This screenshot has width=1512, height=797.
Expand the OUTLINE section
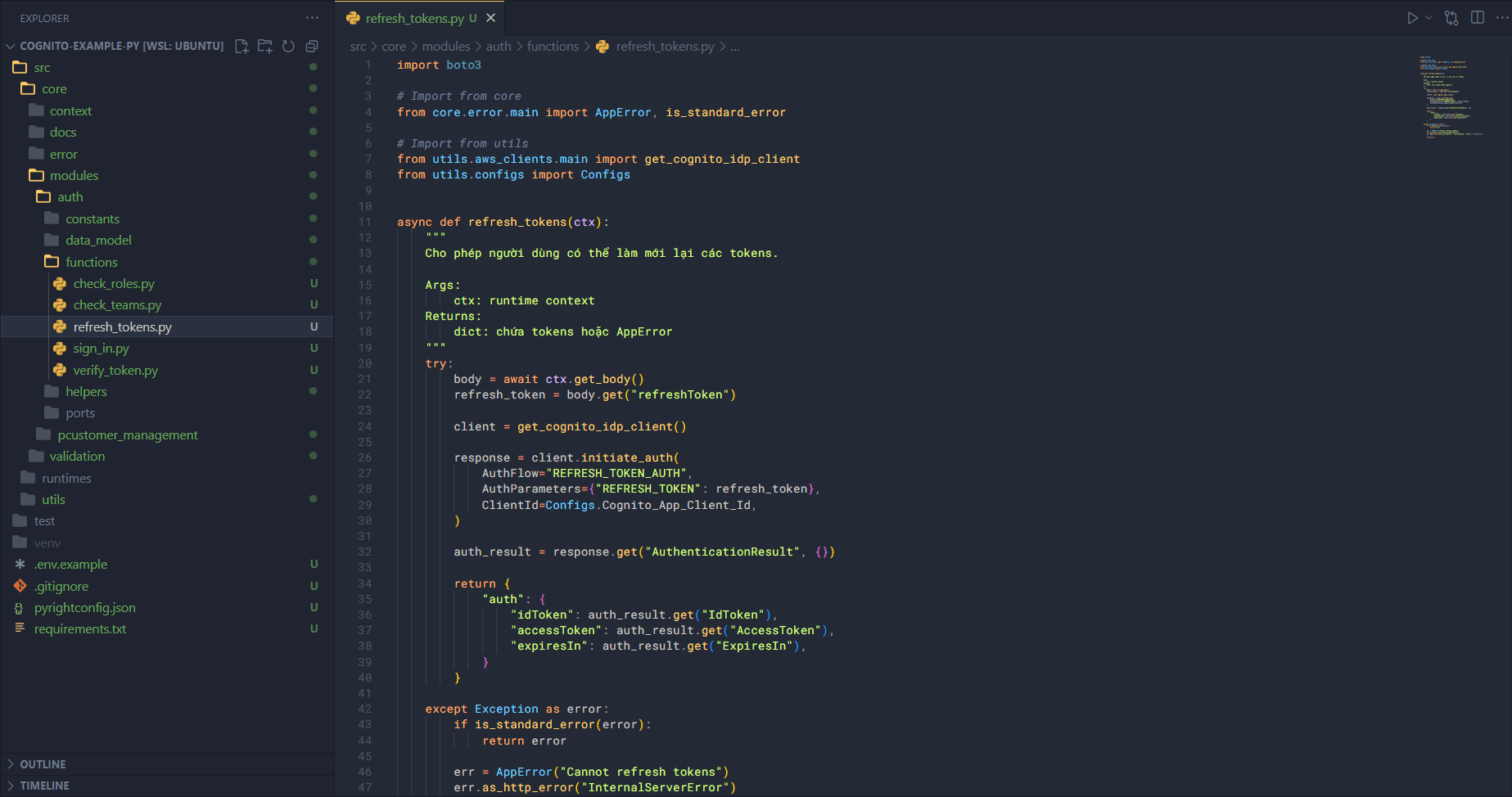click(43, 764)
